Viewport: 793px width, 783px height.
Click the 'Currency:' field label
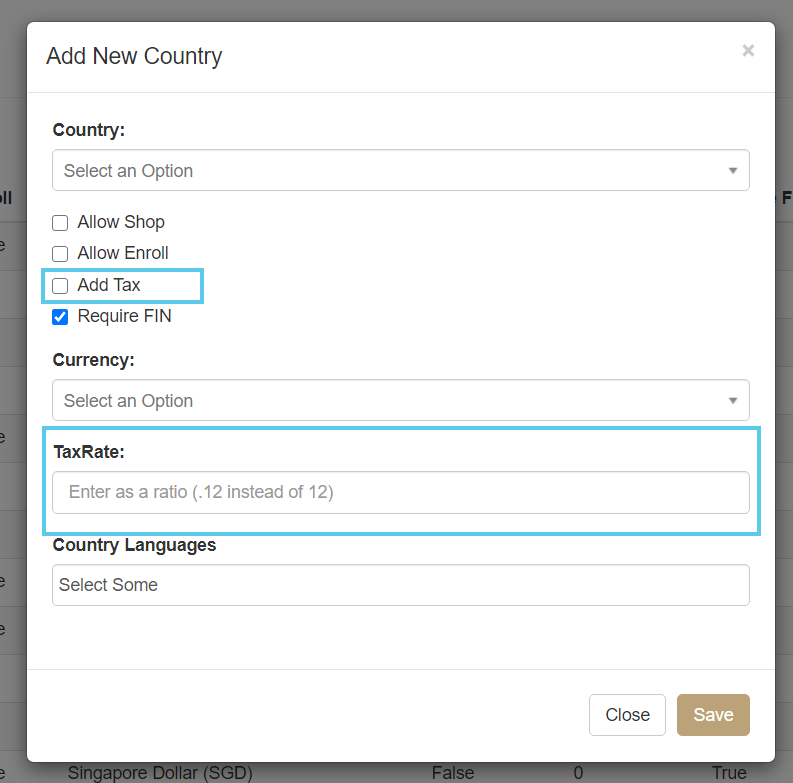pos(93,360)
